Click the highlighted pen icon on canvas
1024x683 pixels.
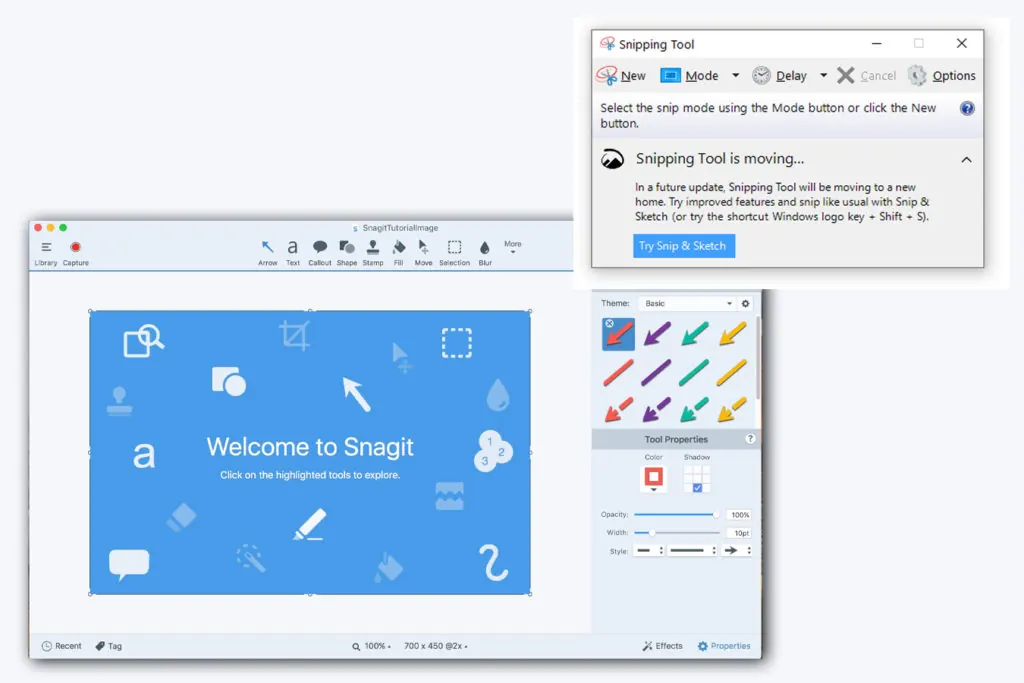tap(310, 524)
